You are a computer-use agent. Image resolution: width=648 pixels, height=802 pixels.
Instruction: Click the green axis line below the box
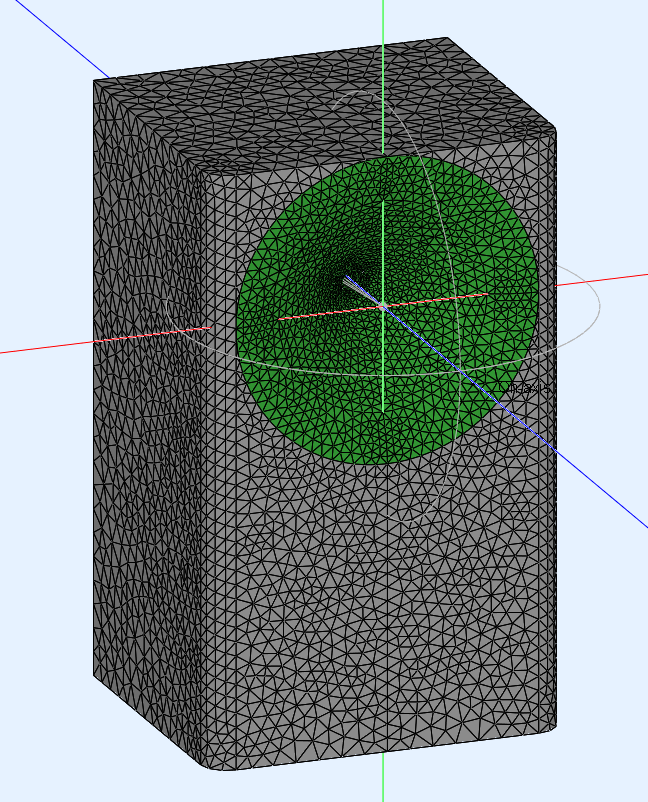(x=383, y=785)
